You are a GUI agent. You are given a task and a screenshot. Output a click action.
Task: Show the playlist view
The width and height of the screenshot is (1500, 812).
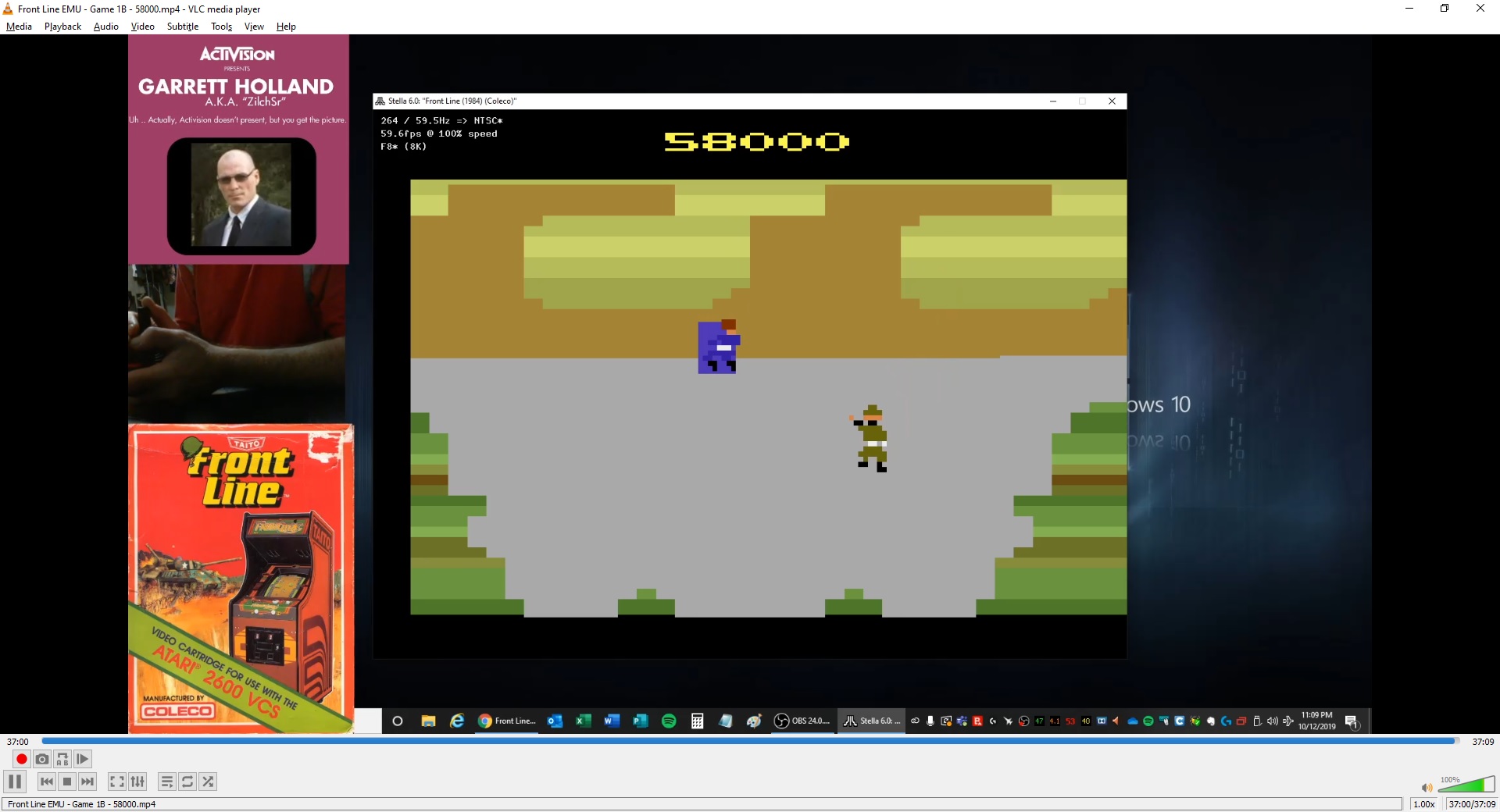pos(167,782)
